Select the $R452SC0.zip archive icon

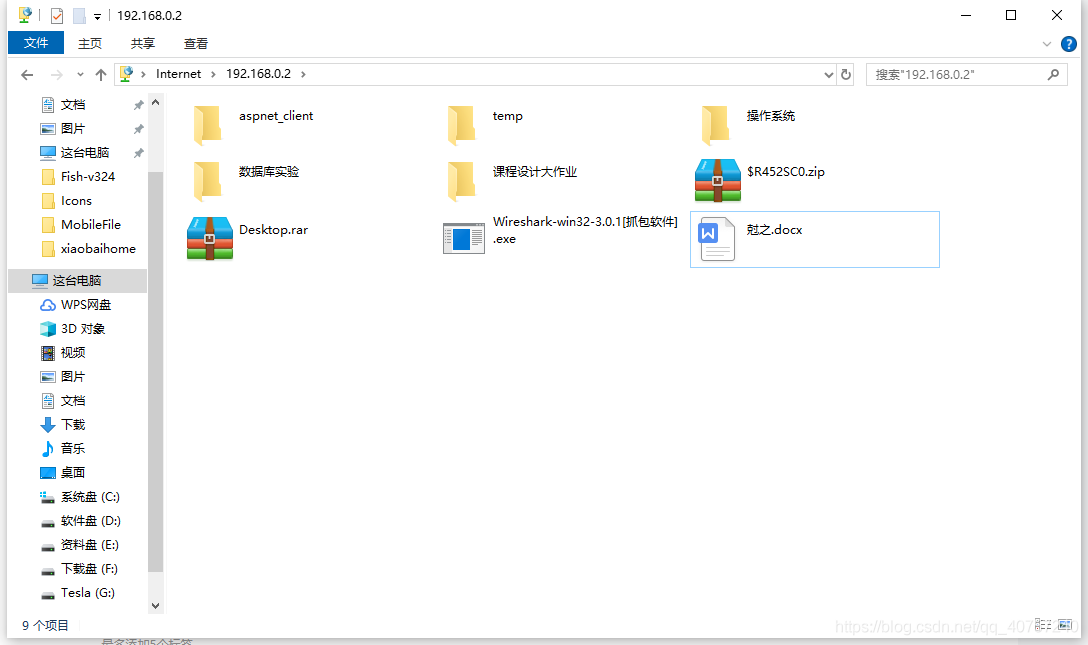point(717,180)
